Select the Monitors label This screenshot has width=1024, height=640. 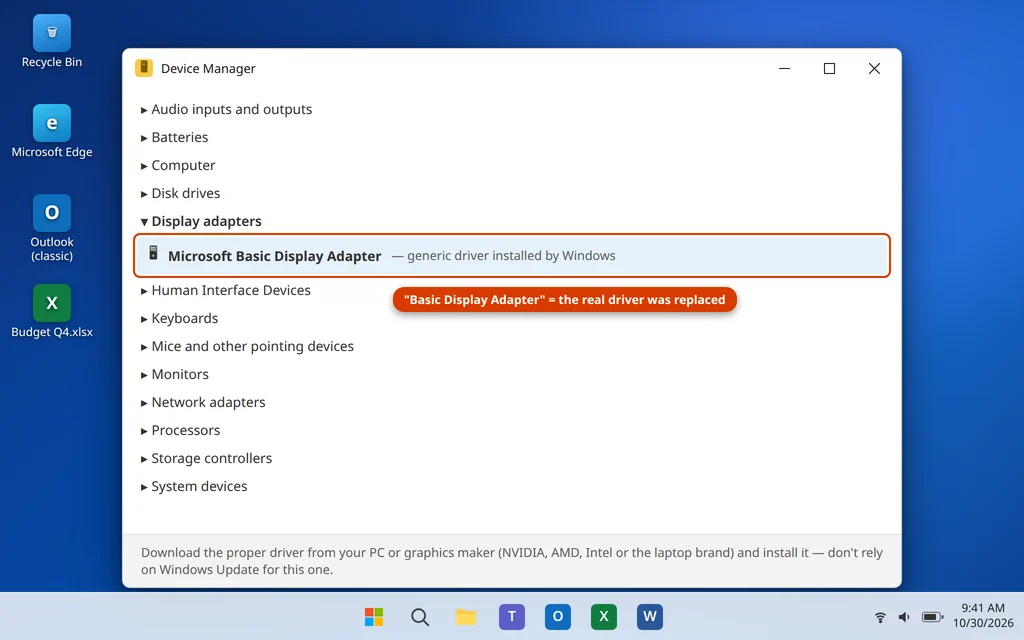tap(180, 374)
